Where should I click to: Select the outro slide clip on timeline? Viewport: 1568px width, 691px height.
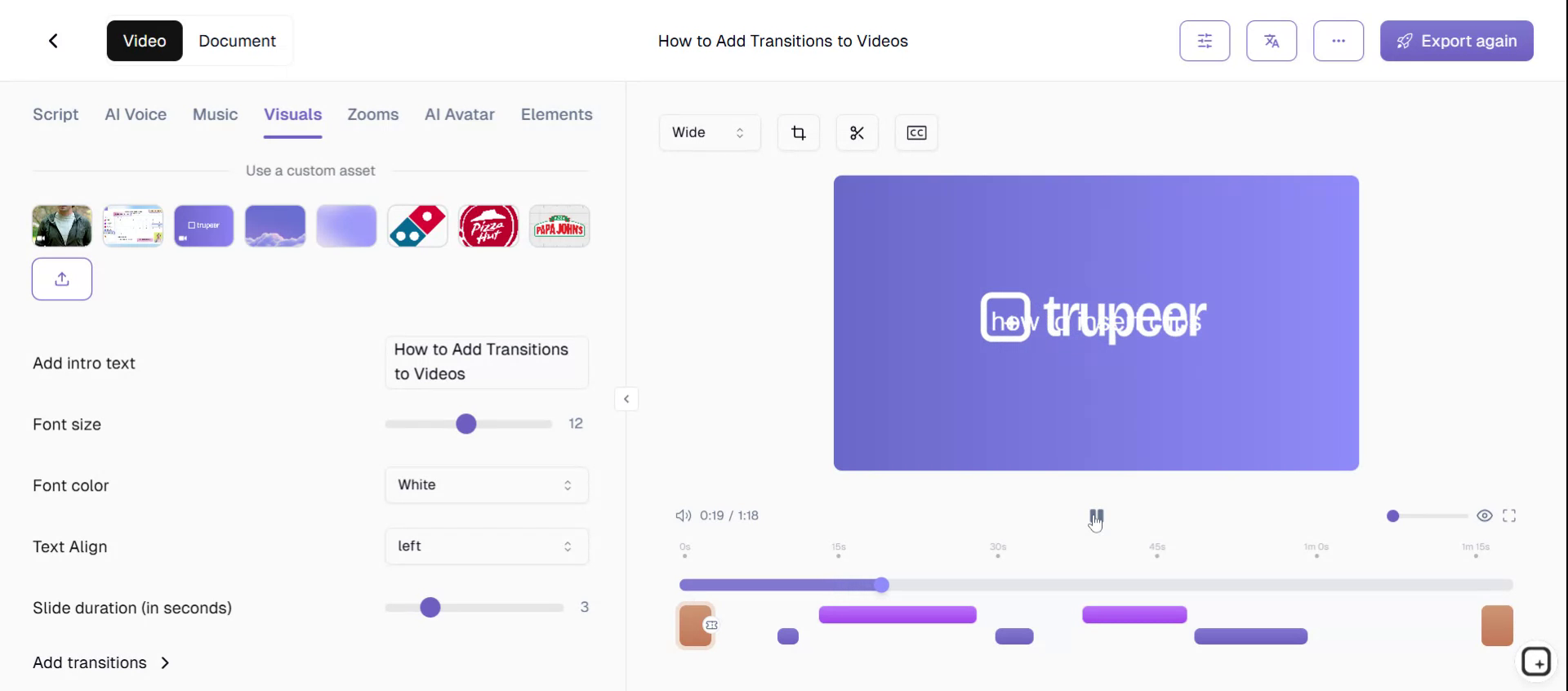click(1497, 626)
